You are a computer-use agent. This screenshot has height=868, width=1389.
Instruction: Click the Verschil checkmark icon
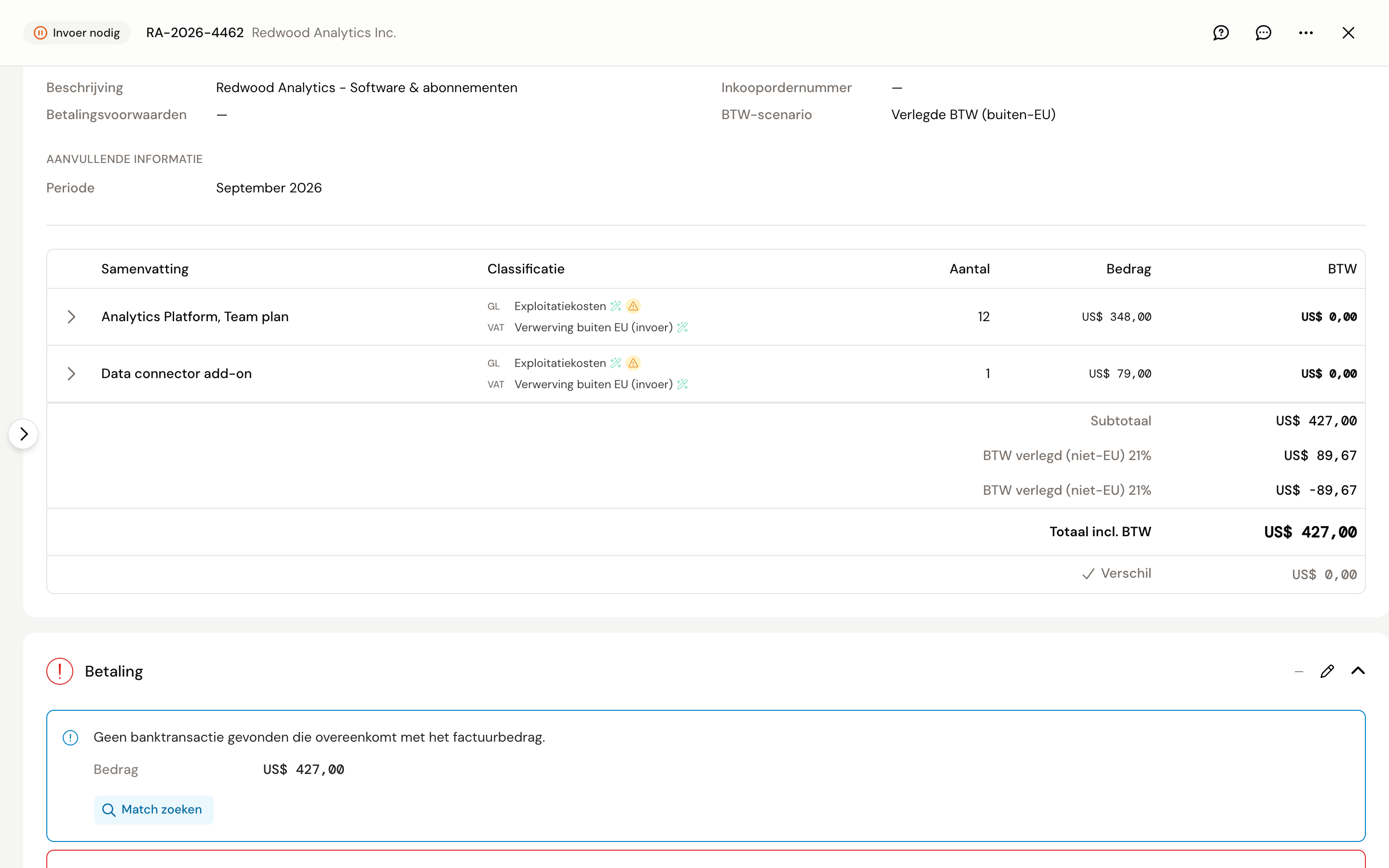point(1088,574)
